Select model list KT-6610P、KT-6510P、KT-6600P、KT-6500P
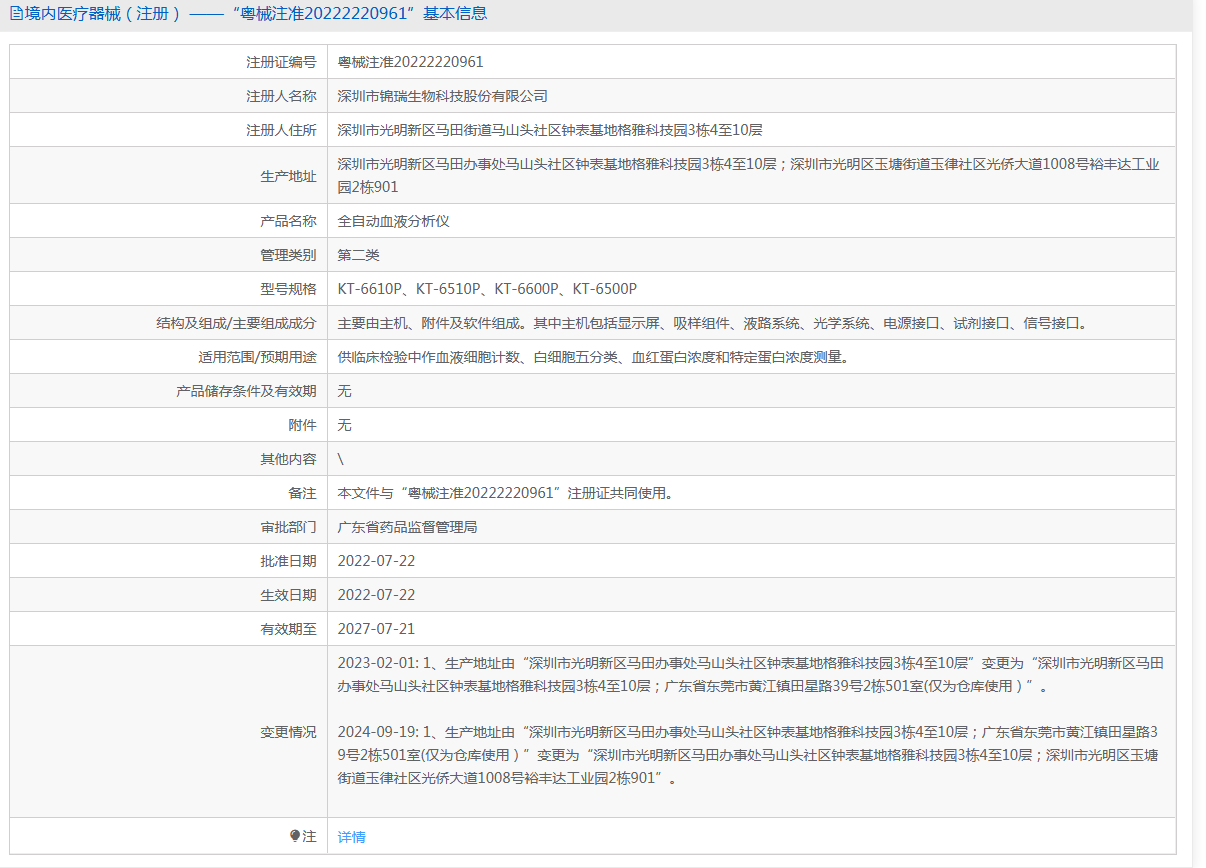 coord(487,289)
